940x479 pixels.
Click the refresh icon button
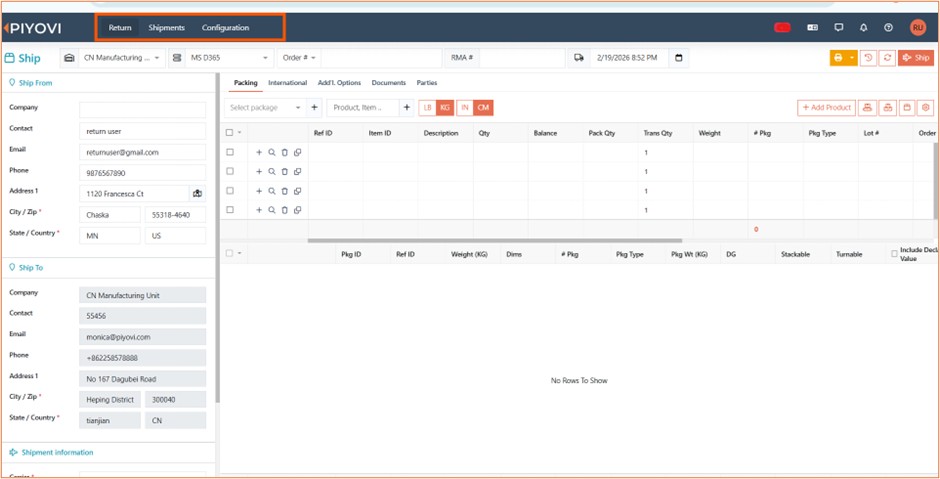[x=887, y=58]
